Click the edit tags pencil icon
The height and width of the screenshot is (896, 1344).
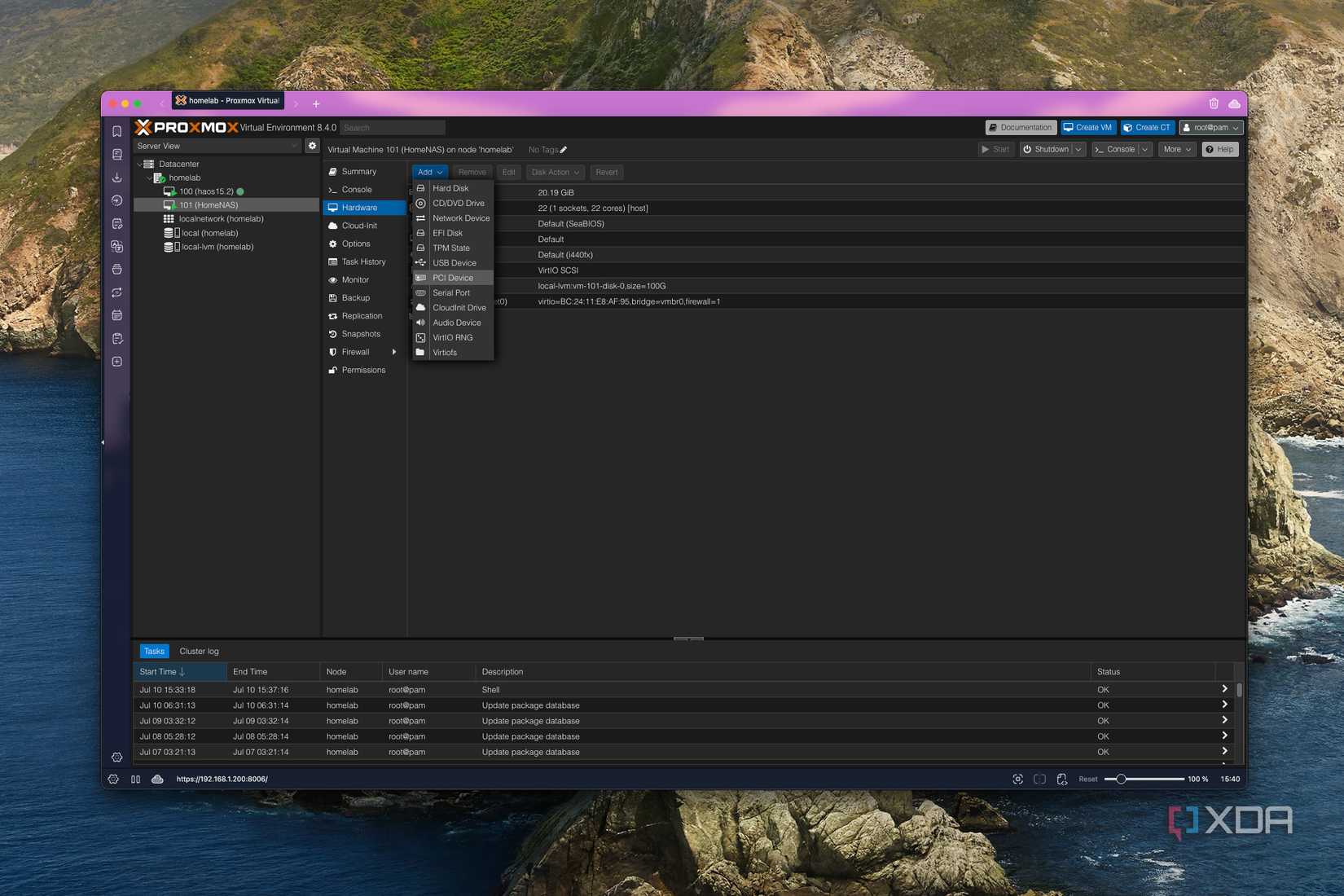pos(563,150)
